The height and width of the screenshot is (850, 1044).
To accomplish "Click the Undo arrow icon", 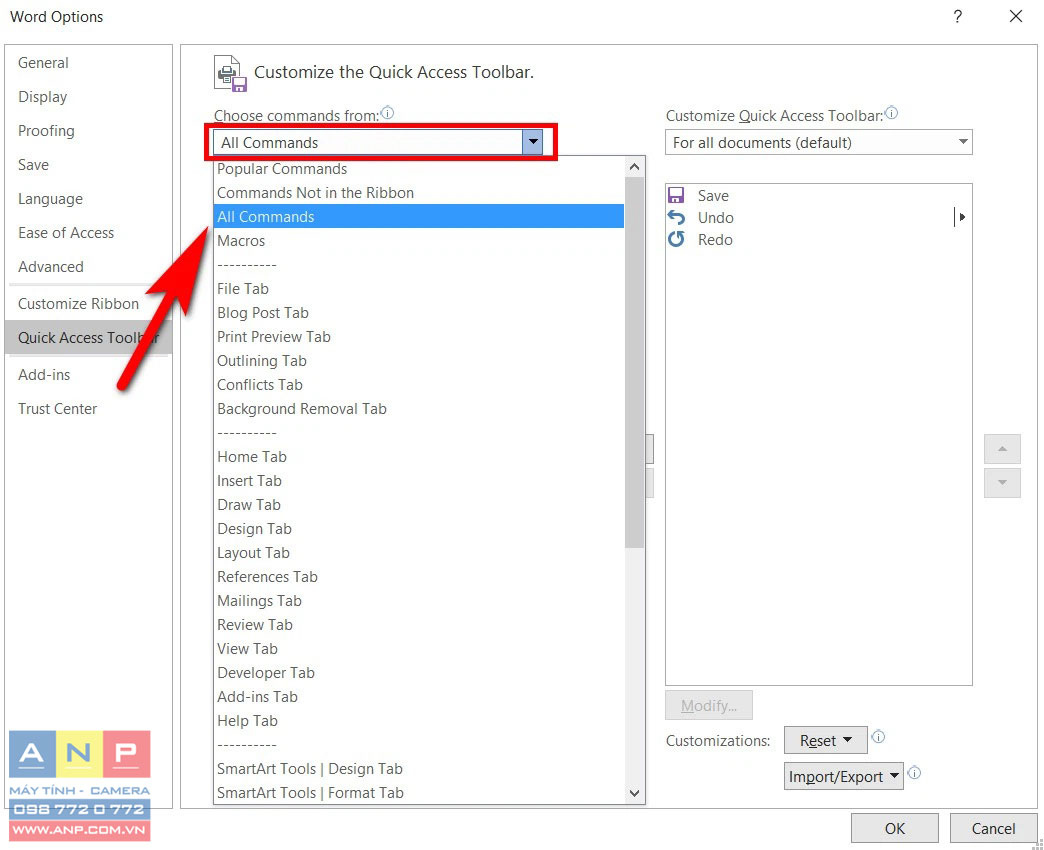I will (676, 217).
